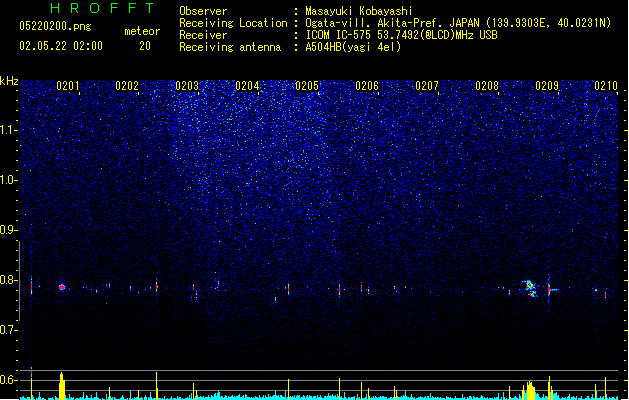The width and height of the screenshot is (629, 400).
Task: Click the date 02.05.22 02:00
Action: 61,46
